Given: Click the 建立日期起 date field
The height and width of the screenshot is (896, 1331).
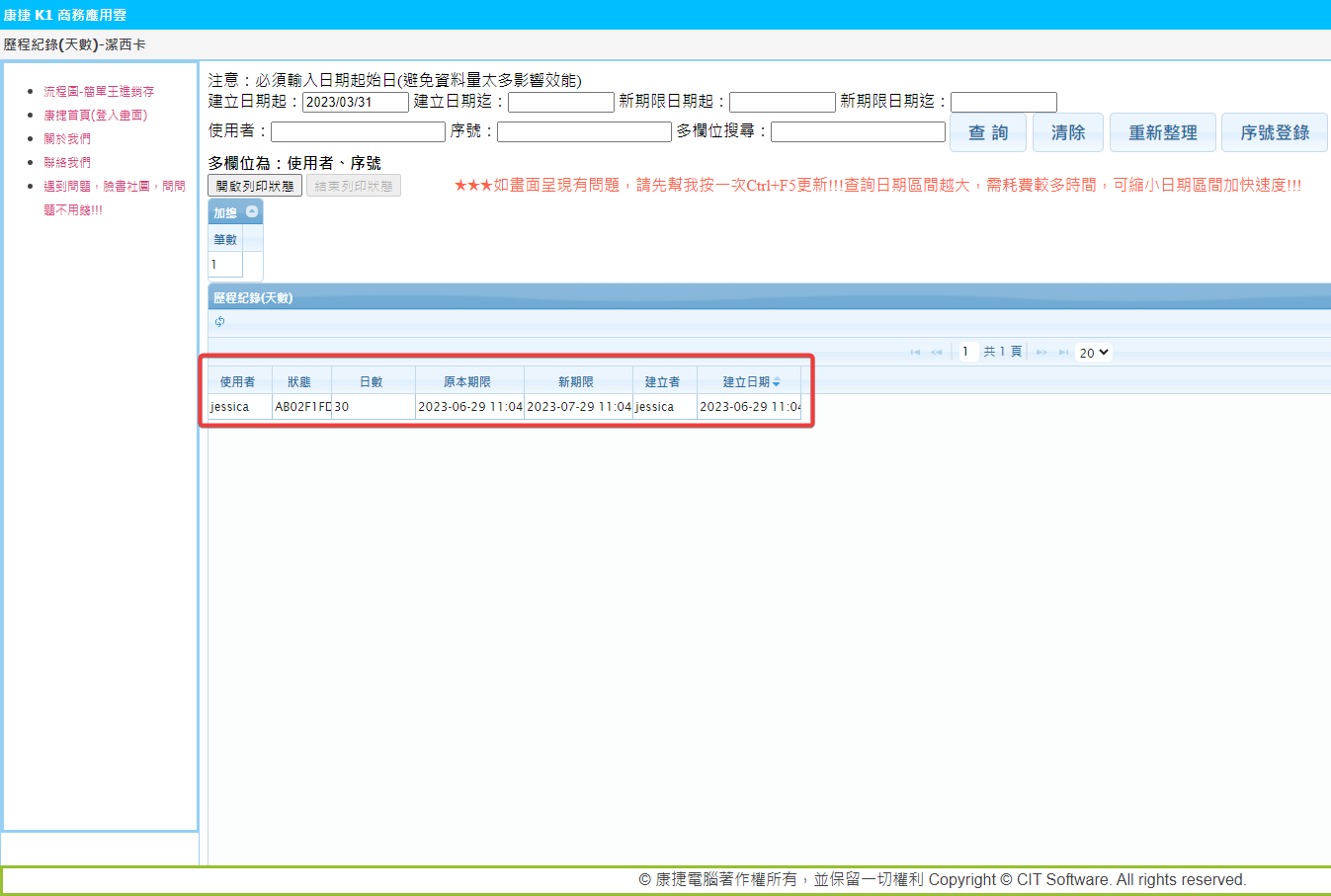Looking at the screenshot, I should tap(355, 102).
